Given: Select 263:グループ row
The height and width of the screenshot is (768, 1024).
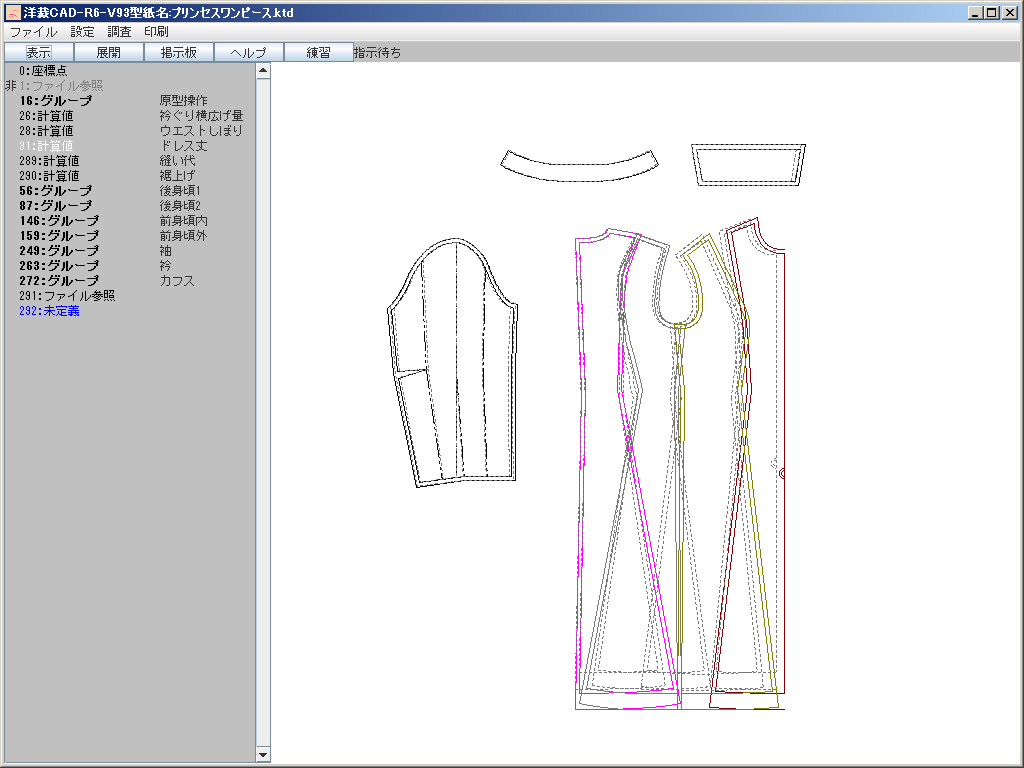Looking at the screenshot, I should 130,266.
